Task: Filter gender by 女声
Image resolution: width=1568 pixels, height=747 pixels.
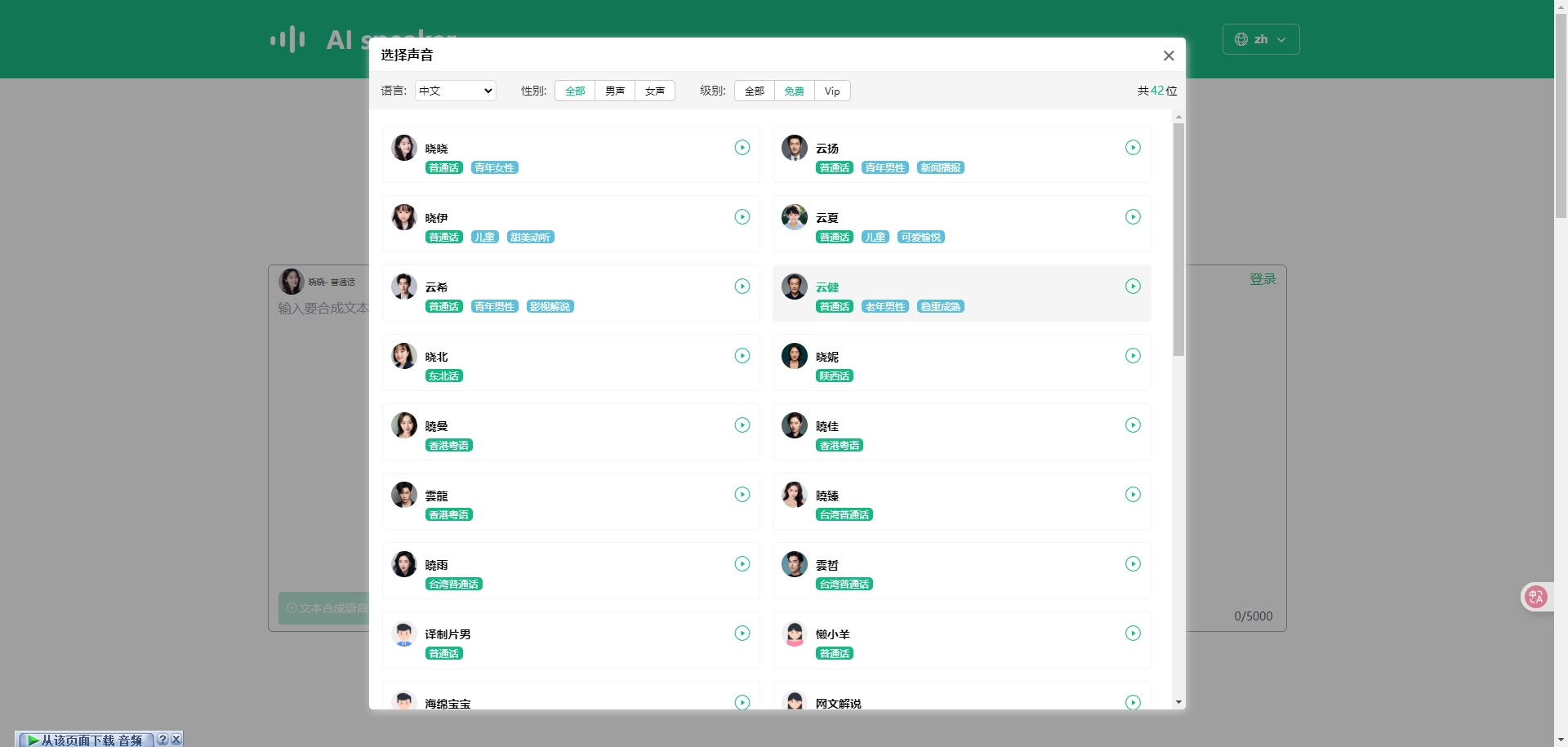Action: (655, 91)
